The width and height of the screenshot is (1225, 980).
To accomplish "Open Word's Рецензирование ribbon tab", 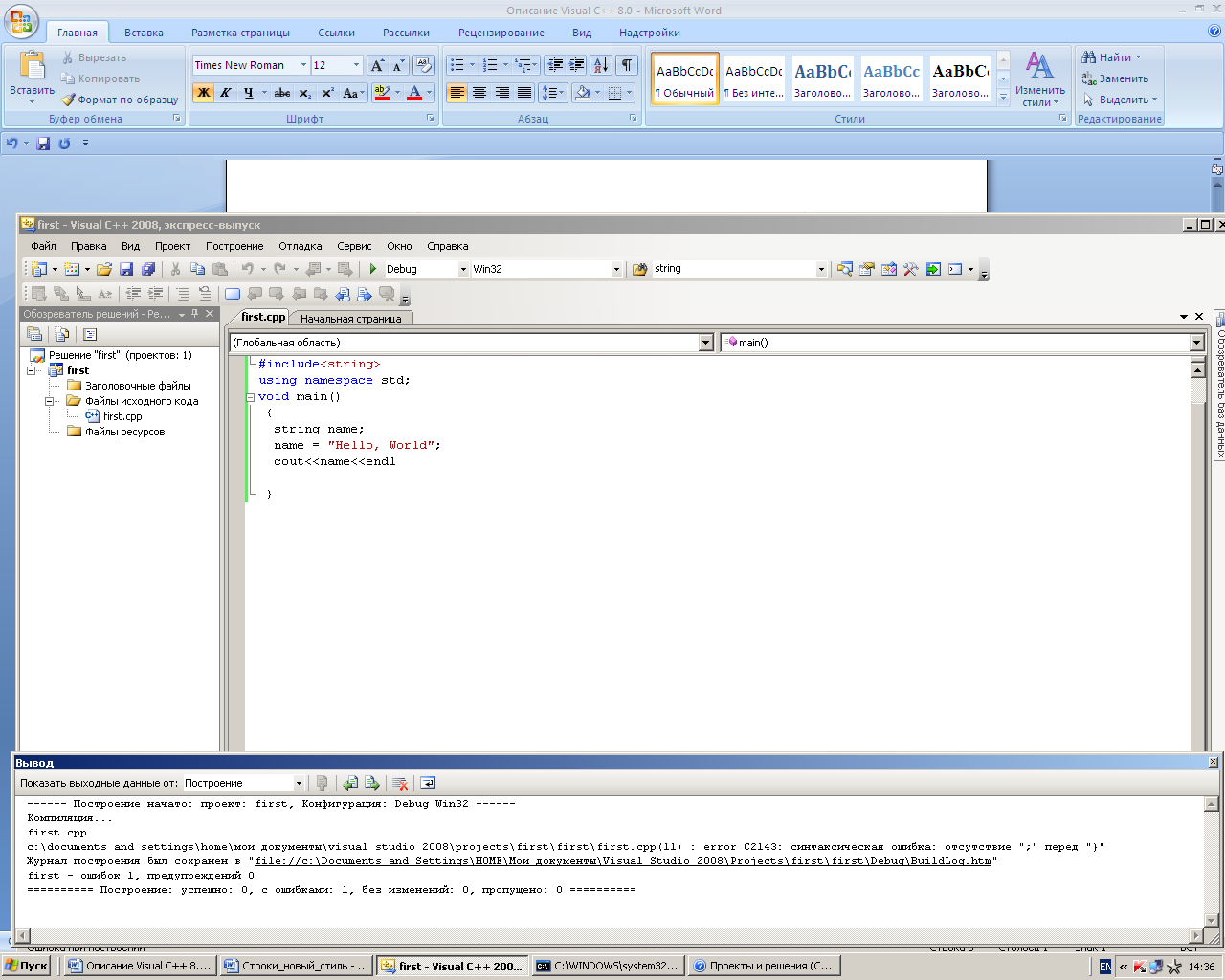I will pyautogui.click(x=501, y=33).
